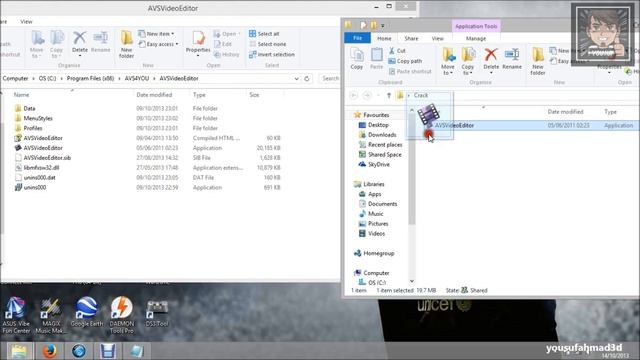640x360 pixels.
Task: Expand address bar history dropdown in AVSVideoEditor window
Action: point(296,78)
